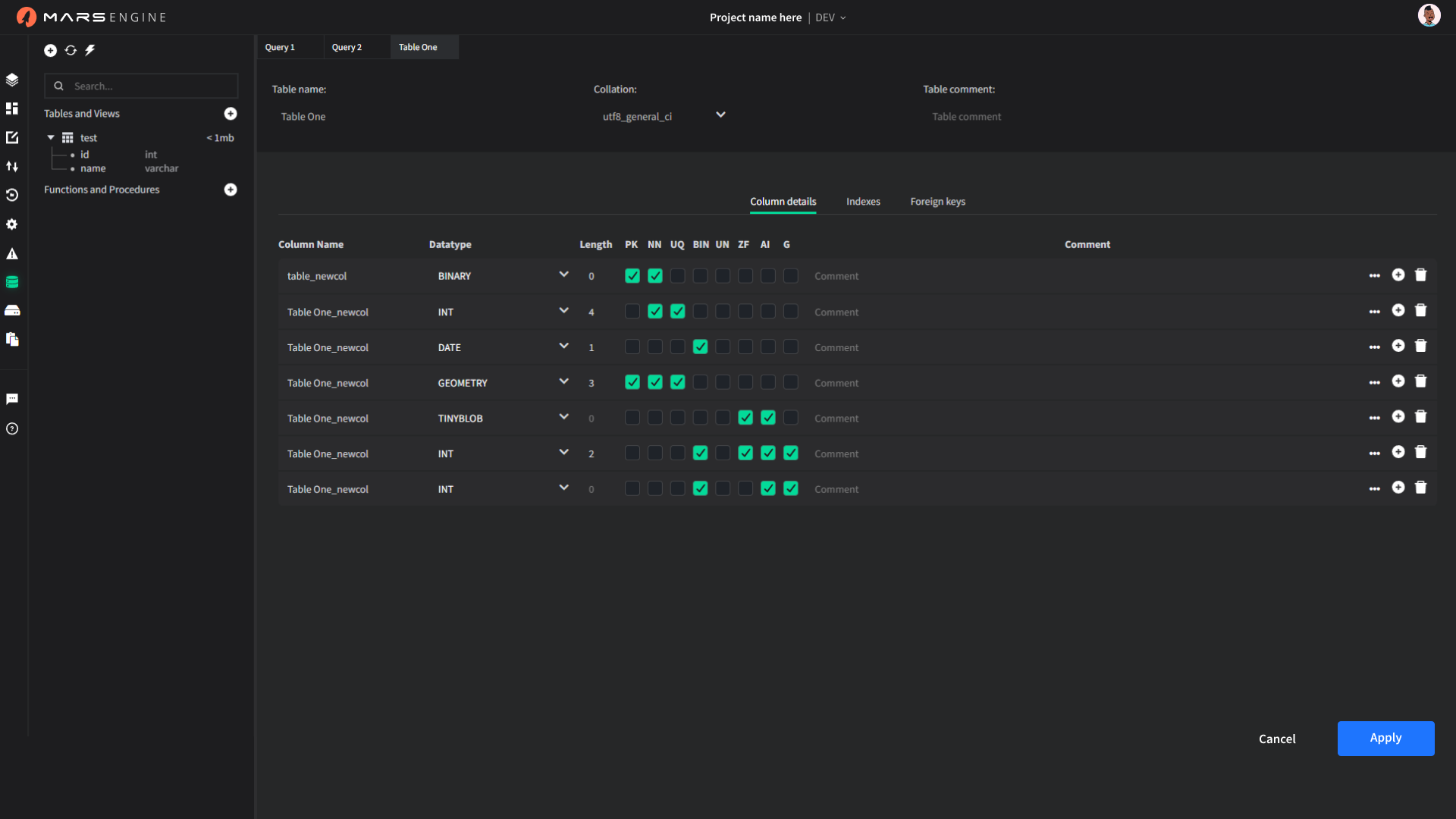Enable PK checkbox for the DATE row
This screenshot has height=819, width=1456.
coord(632,347)
